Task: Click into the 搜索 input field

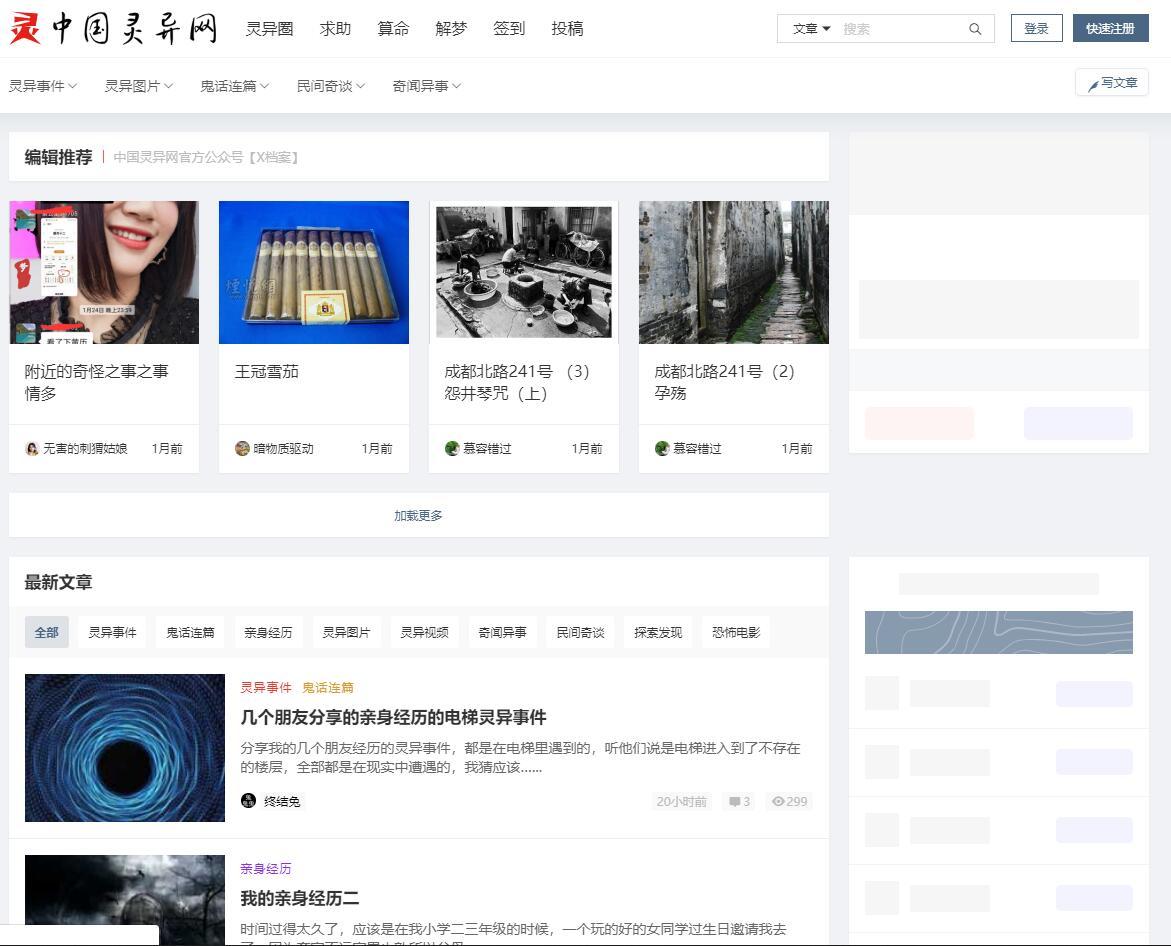Action: click(900, 29)
